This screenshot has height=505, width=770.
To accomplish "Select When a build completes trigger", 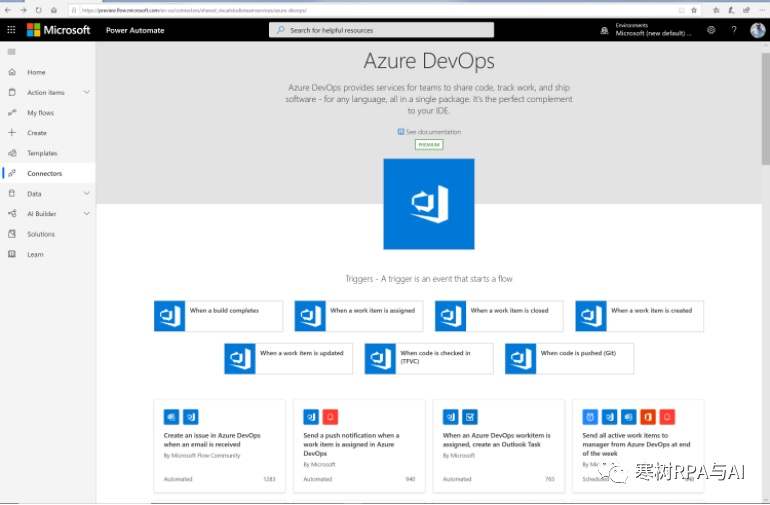I will (218, 316).
